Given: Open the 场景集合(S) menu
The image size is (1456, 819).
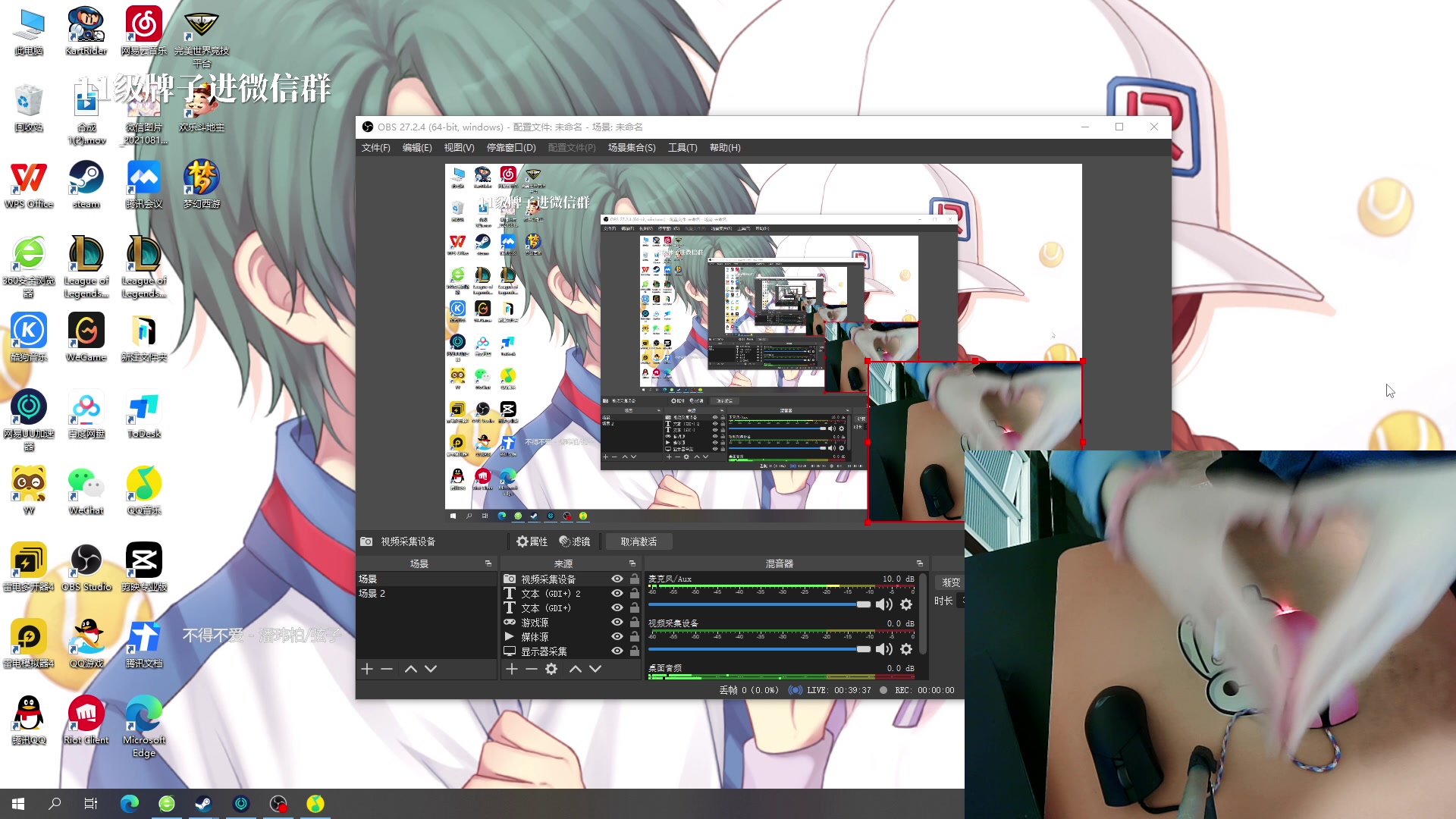Looking at the screenshot, I should pos(632,148).
